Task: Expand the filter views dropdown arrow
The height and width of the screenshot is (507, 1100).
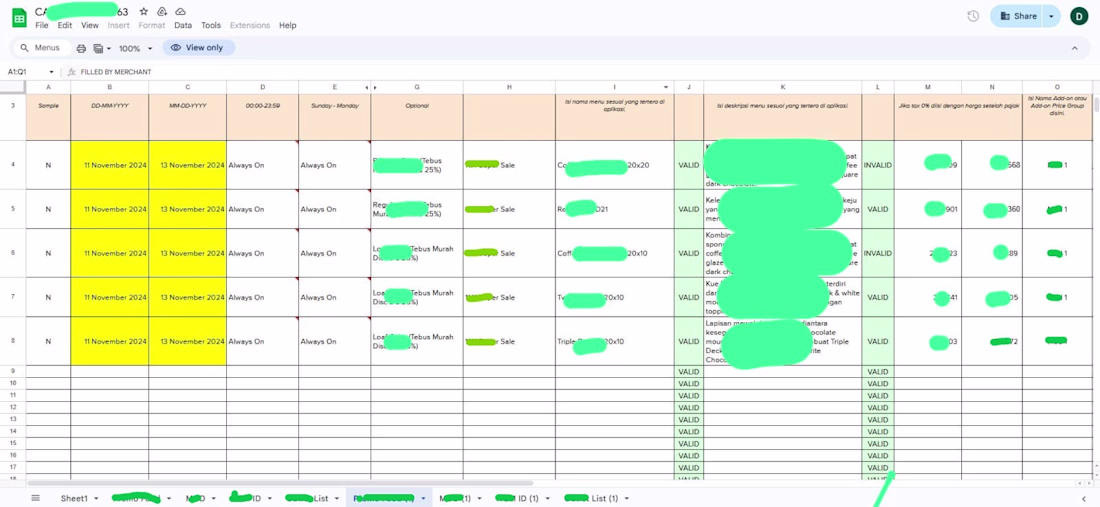Action: 109,49
